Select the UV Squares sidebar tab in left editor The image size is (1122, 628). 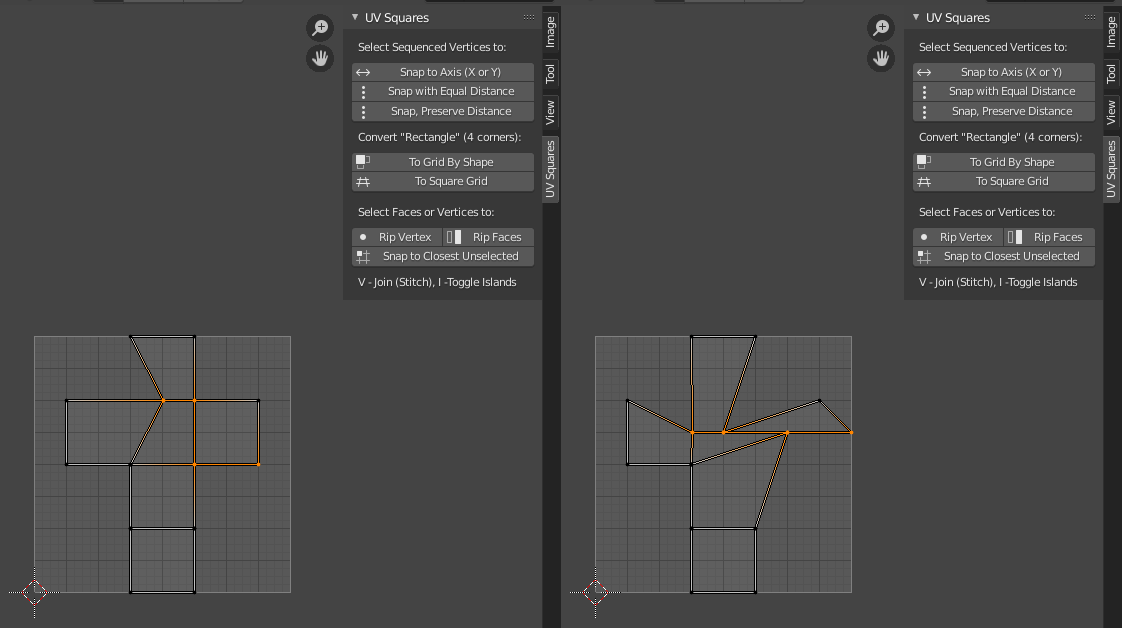pos(550,170)
